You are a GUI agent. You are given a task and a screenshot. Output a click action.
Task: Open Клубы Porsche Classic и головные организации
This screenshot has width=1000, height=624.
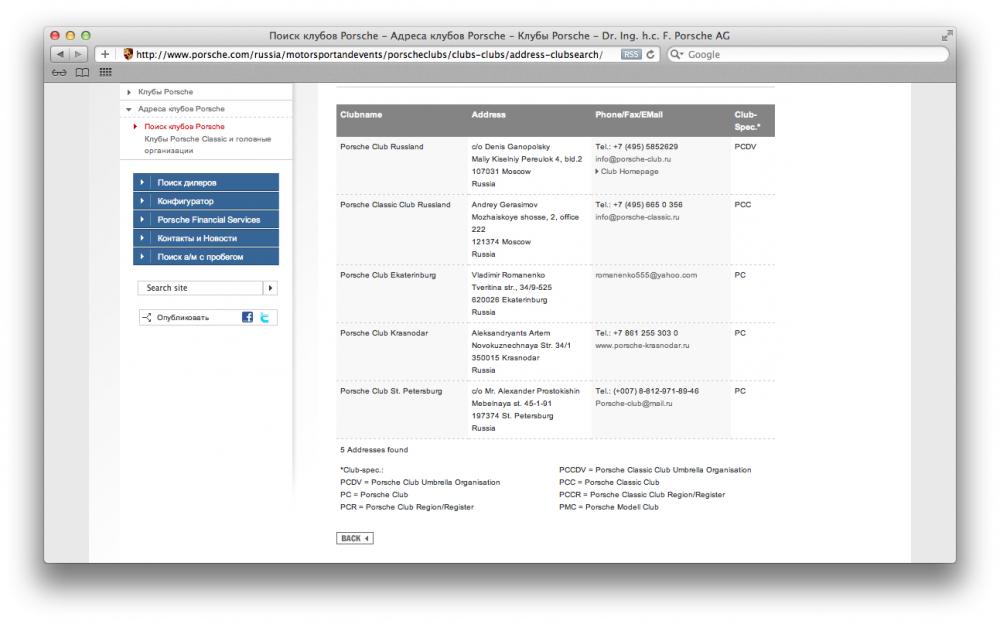pyautogui.click(x=208, y=145)
